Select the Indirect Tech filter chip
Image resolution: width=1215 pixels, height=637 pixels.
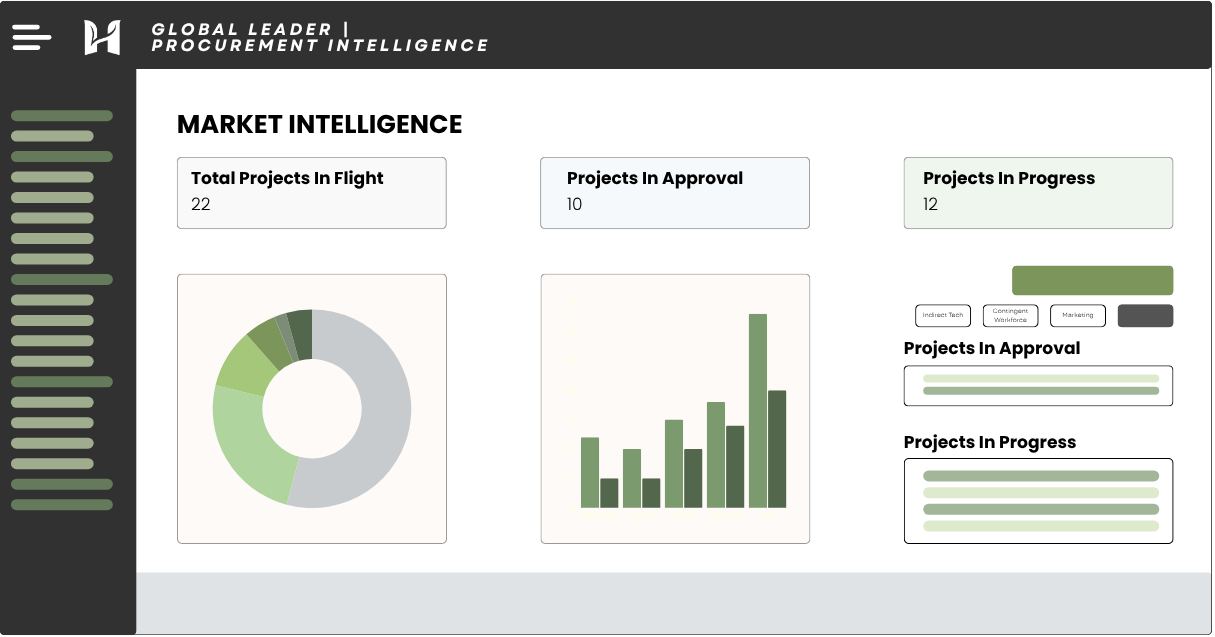(x=943, y=315)
